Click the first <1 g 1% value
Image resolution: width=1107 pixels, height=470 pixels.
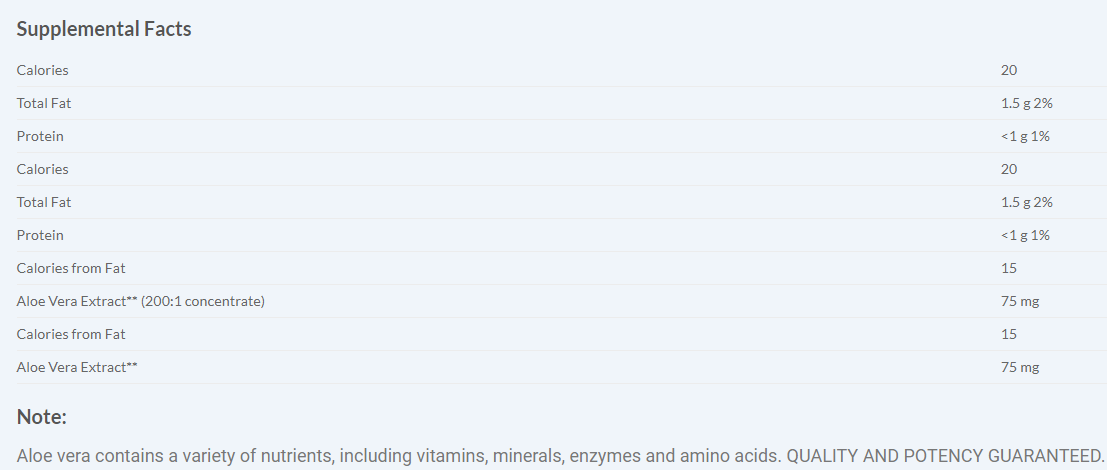(x=1025, y=136)
